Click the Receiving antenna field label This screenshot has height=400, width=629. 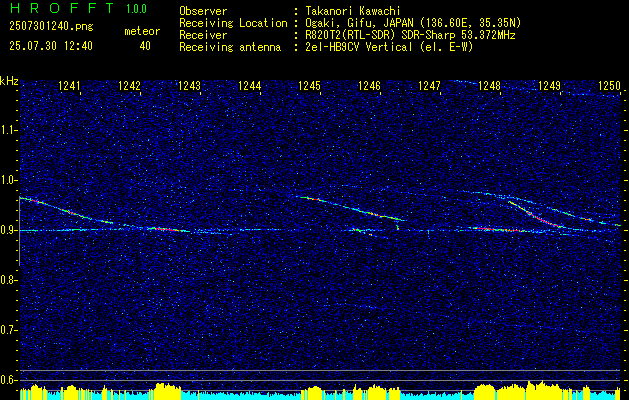[230, 47]
